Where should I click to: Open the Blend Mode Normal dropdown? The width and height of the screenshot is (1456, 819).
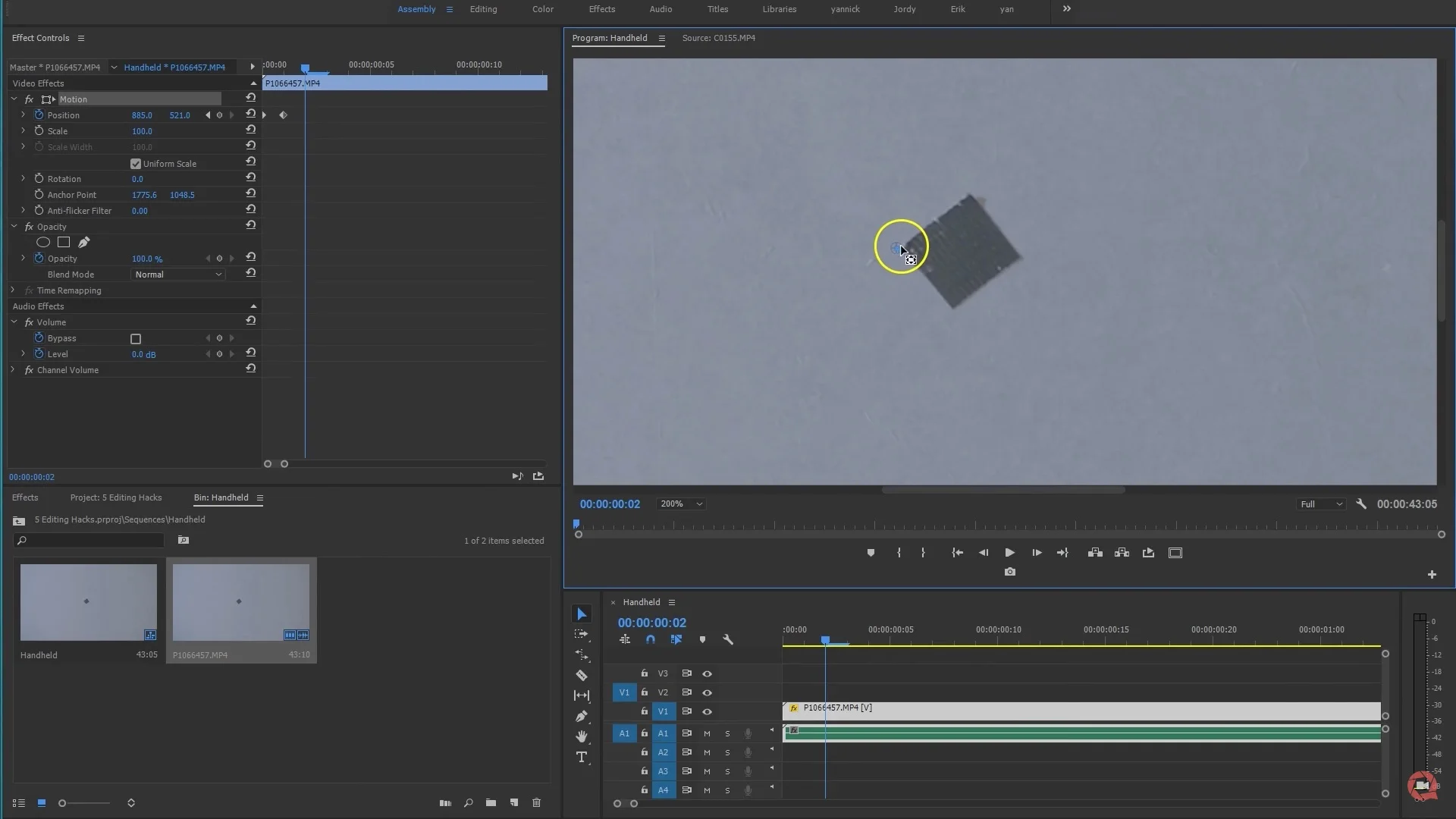[x=178, y=275]
